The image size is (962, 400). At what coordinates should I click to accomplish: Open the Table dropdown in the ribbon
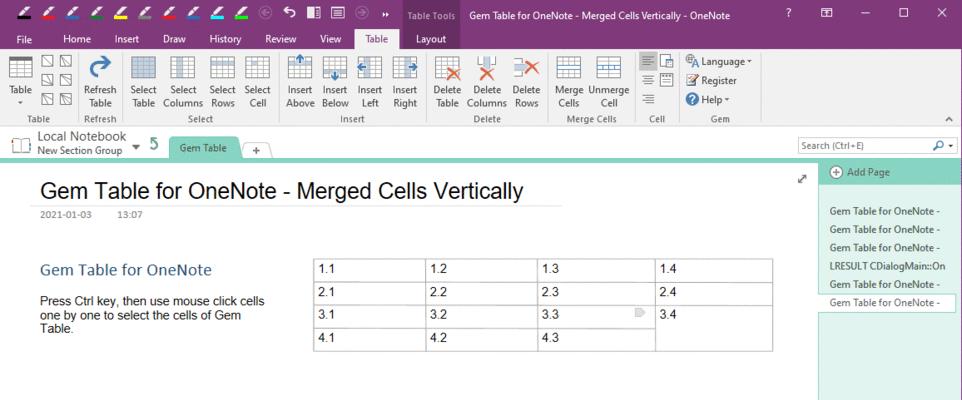pyautogui.click(x=20, y=81)
